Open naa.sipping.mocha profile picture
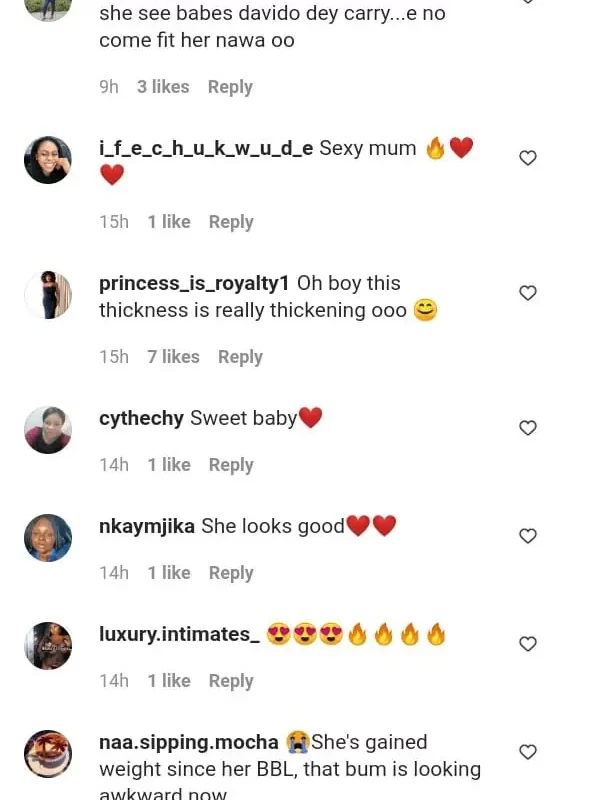The width and height of the screenshot is (600, 800). coord(48,754)
